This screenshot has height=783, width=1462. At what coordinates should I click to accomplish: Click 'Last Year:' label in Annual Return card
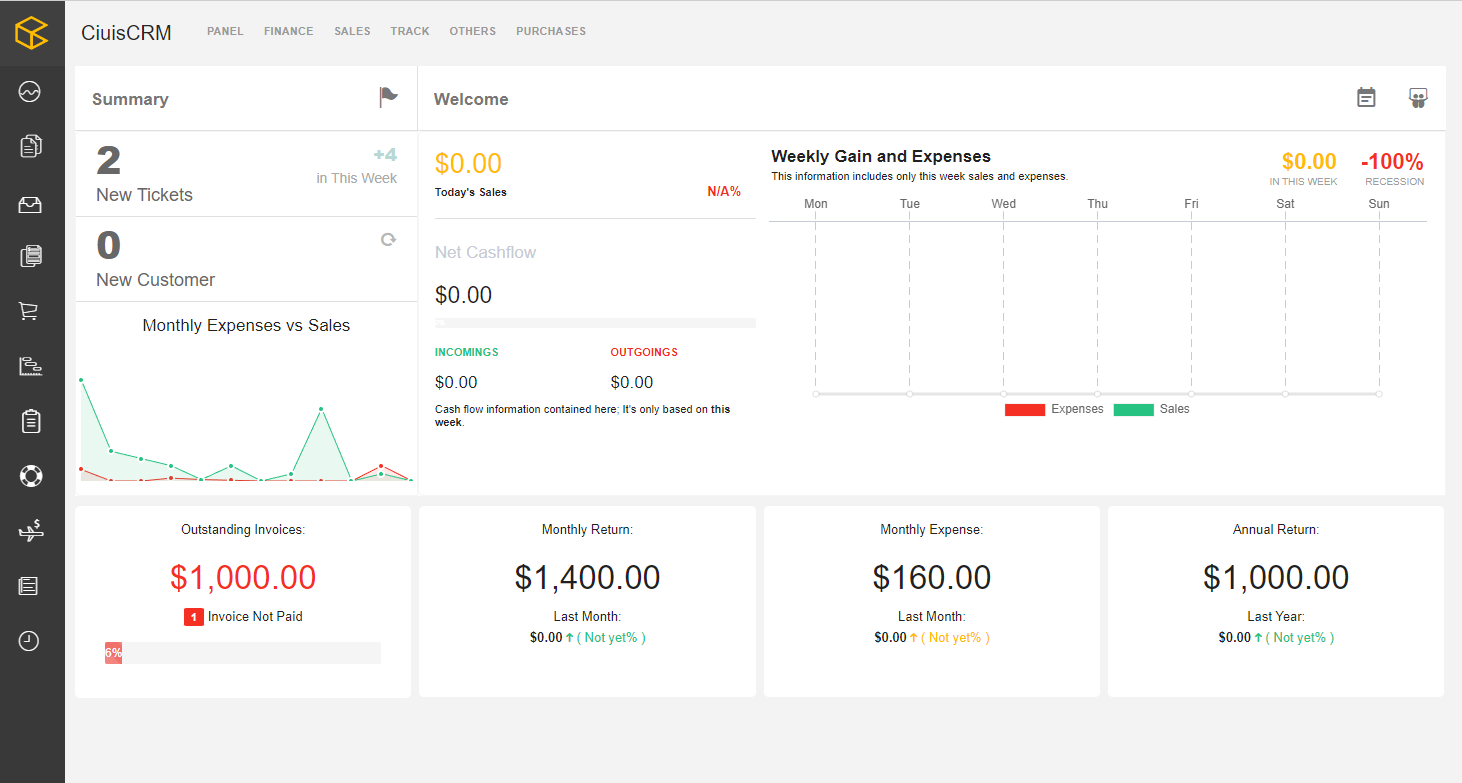(x=1276, y=617)
